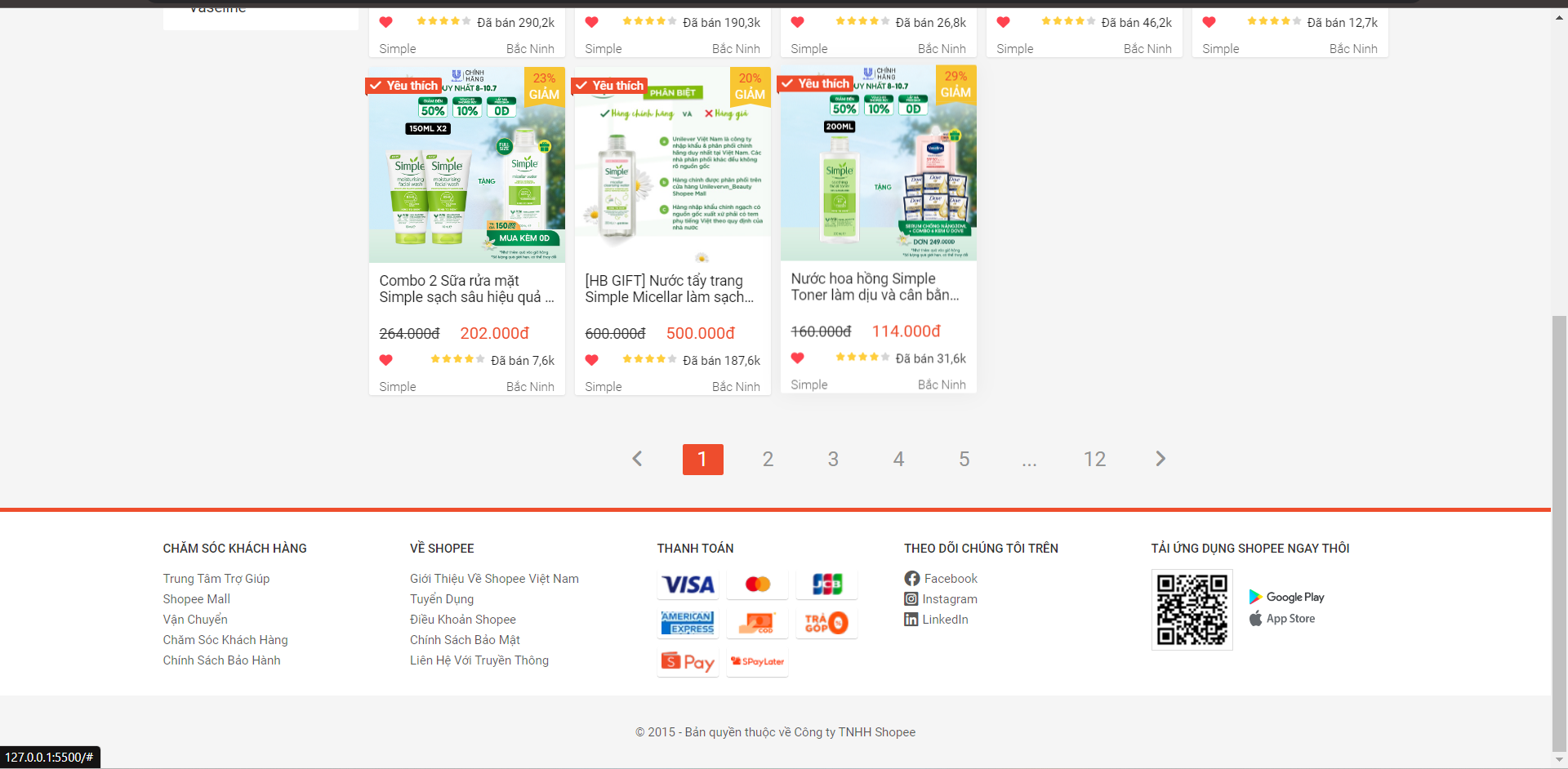1568x769 pixels.
Task: Unlike the Nước tẩy trang Simple Micellar product
Action: [x=591, y=359]
